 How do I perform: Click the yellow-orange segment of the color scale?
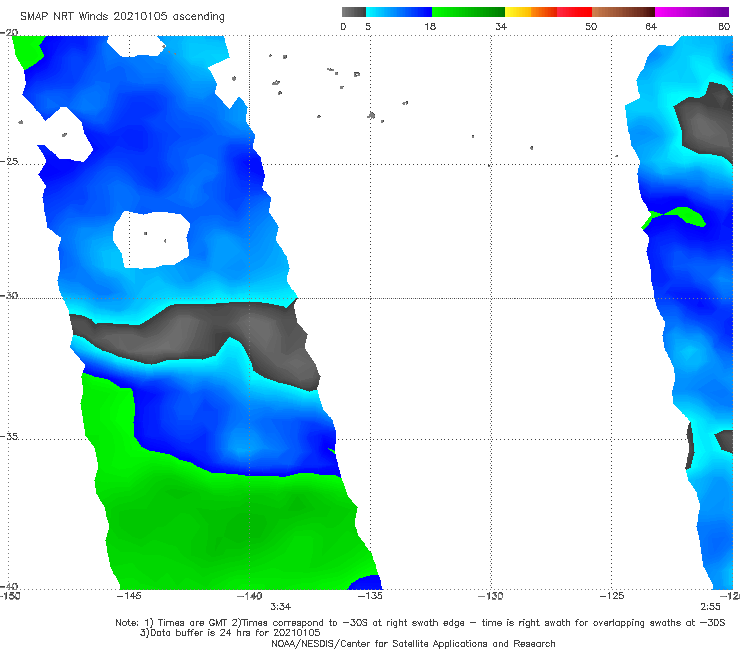pos(531,12)
